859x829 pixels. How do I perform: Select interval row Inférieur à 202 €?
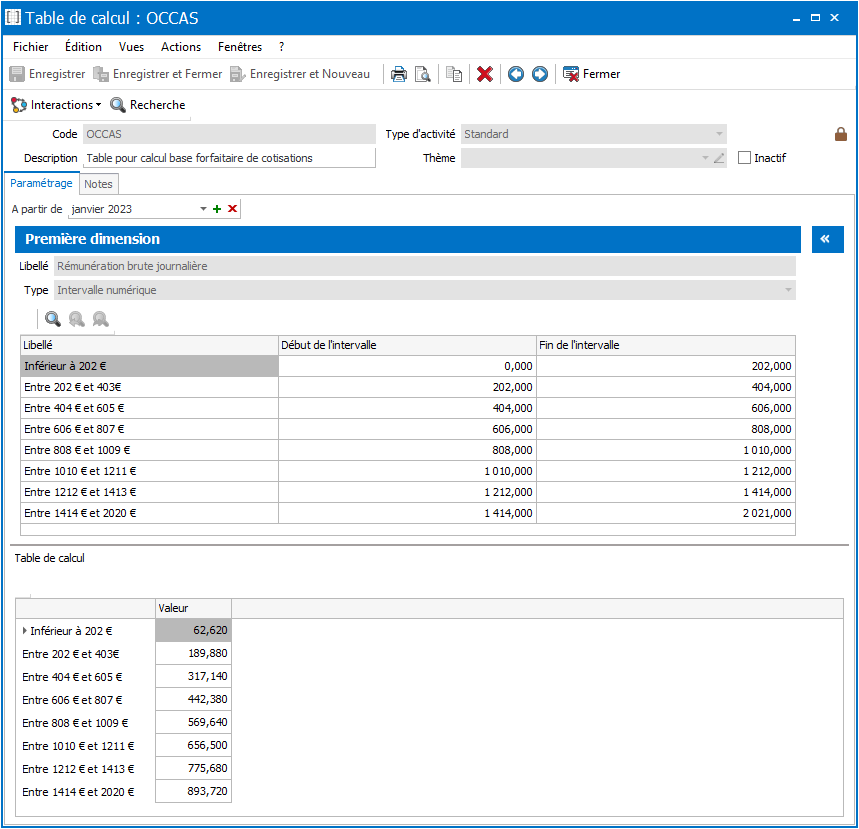(408, 366)
